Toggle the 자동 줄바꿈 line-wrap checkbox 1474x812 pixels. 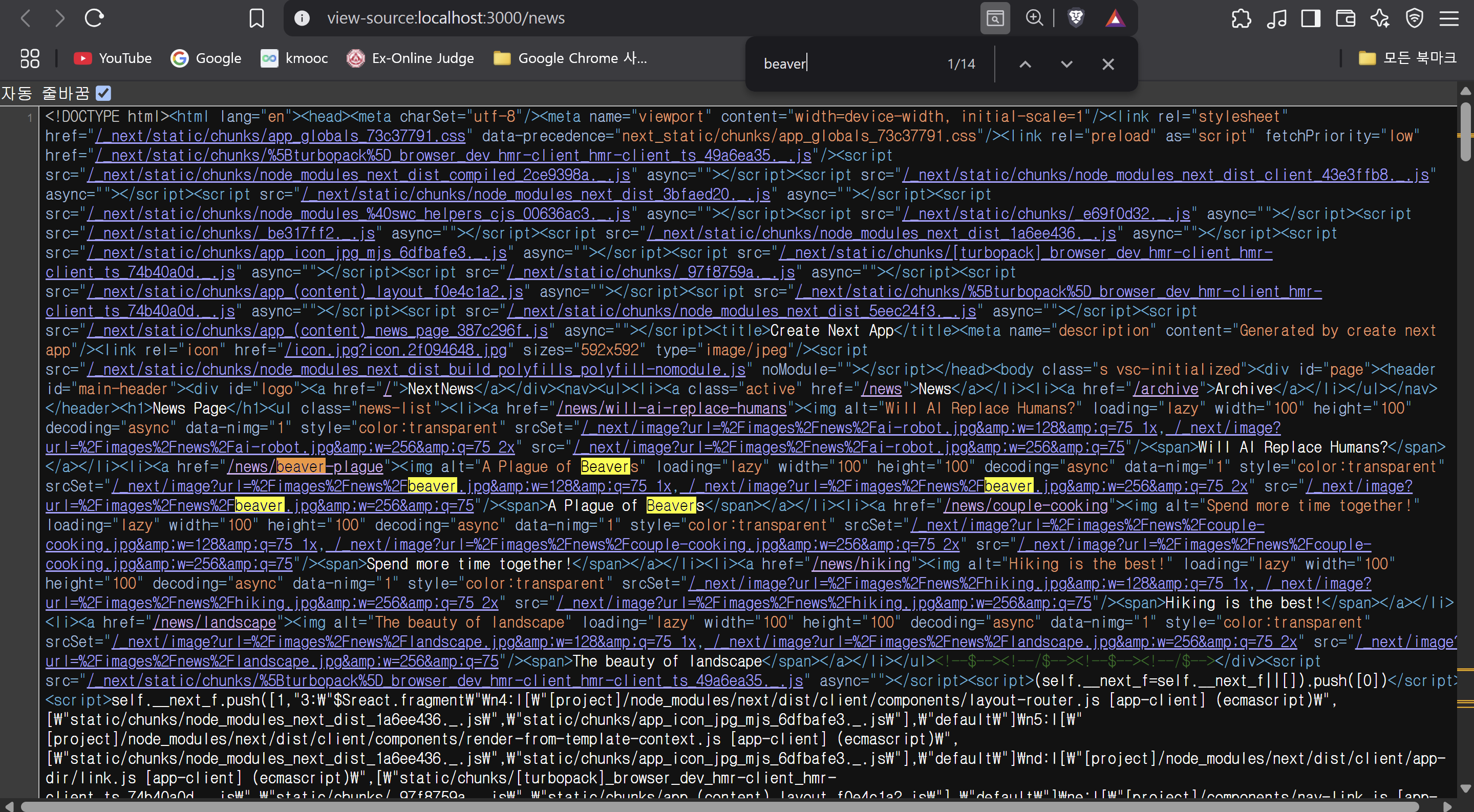(103, 93)
